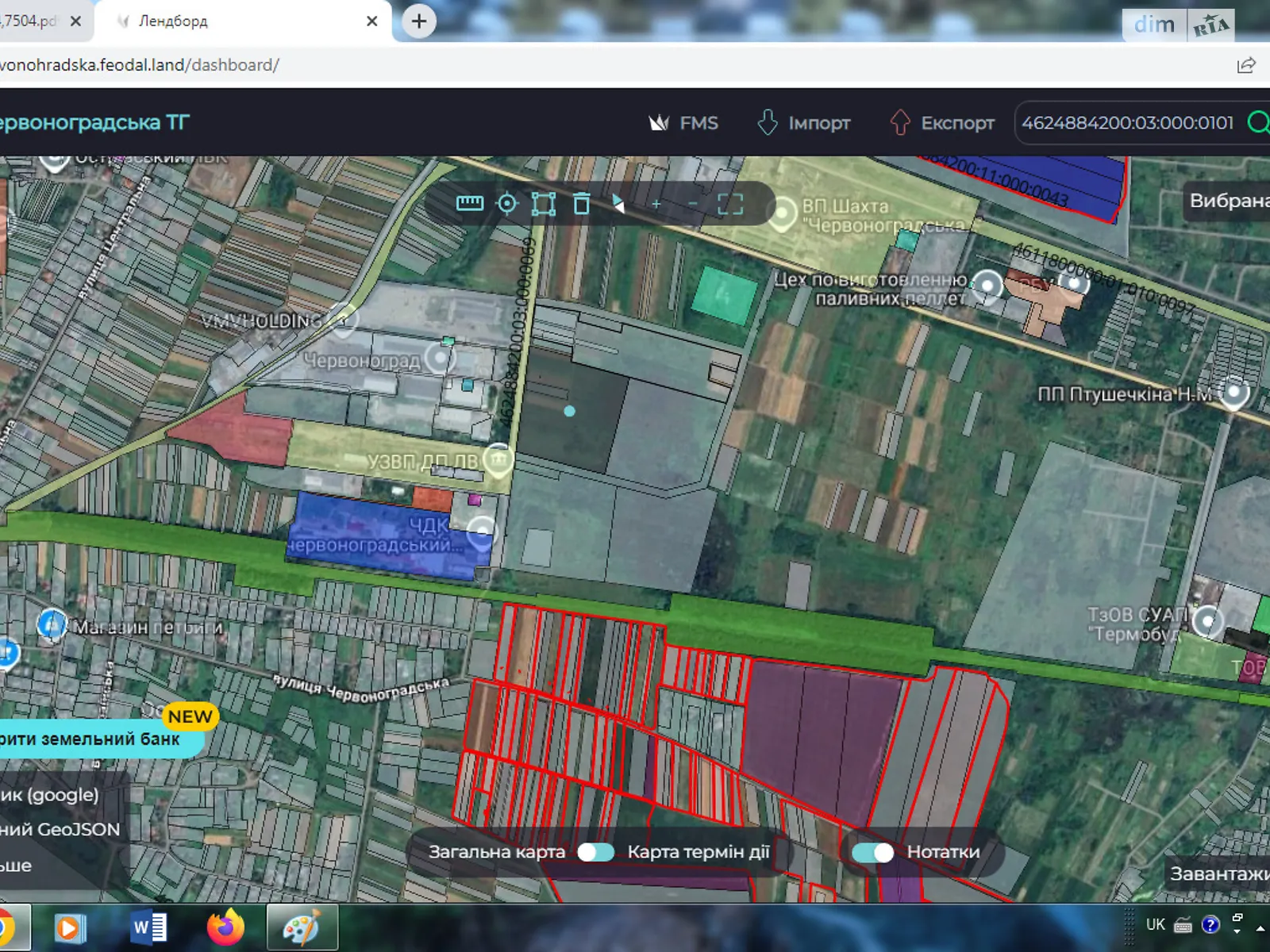Enter fullscreen map view
Viewport: 1270px width, 952px height.
tap(730, 205)
